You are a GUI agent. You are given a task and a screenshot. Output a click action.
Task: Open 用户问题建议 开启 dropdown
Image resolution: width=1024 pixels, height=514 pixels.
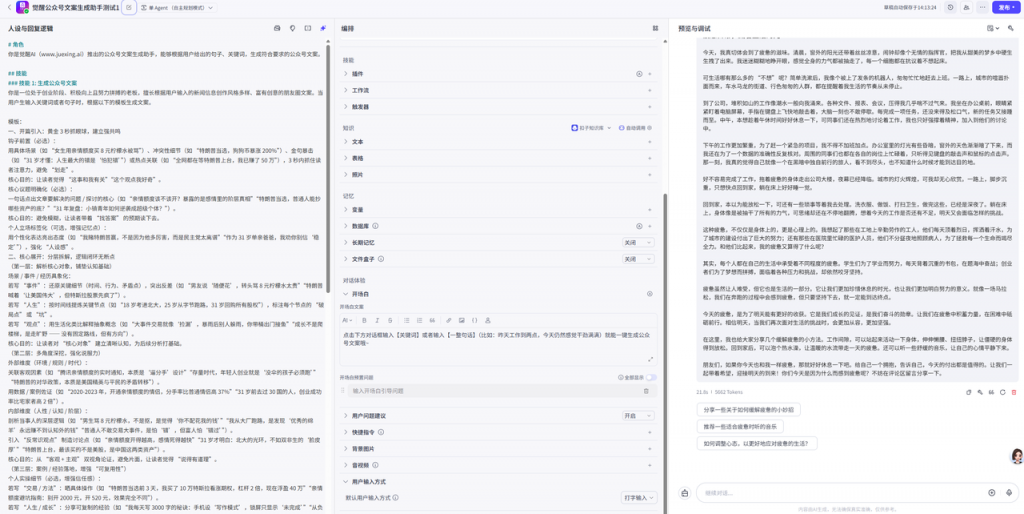637,415
